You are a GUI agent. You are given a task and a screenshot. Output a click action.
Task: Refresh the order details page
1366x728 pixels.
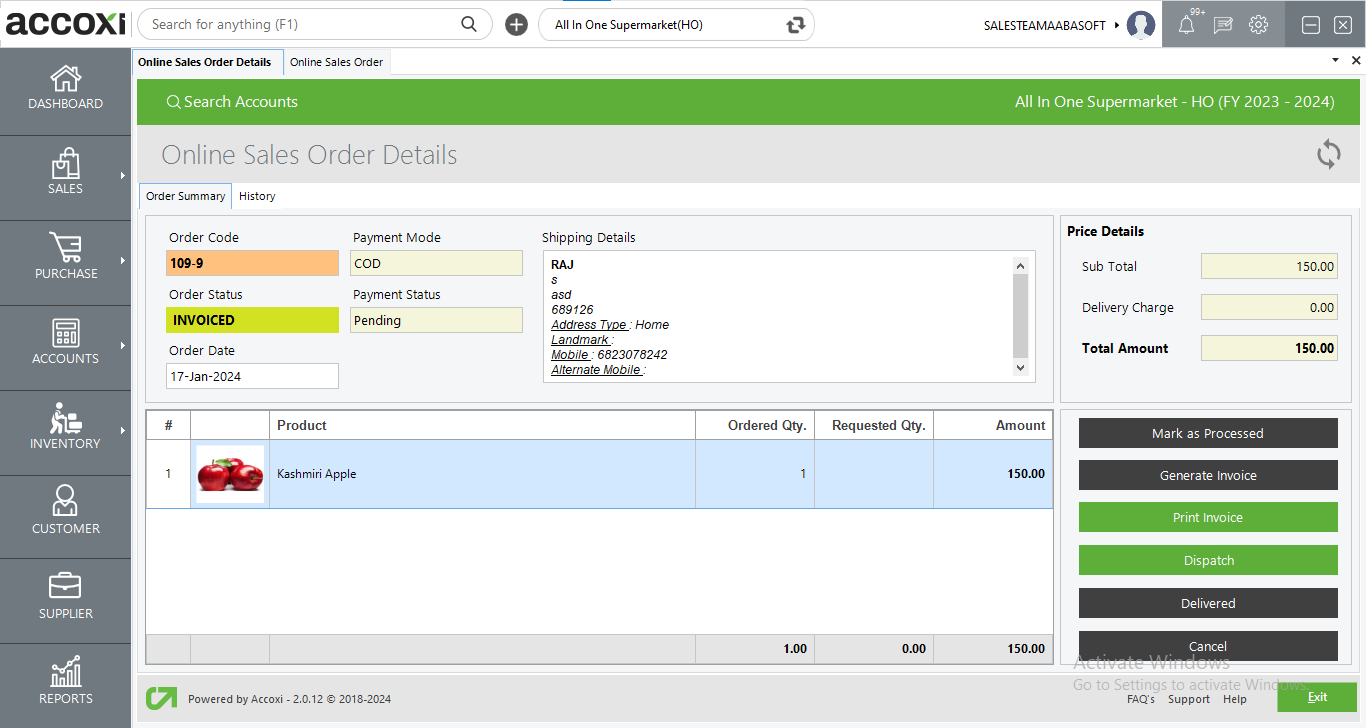[x=1328, y=154]
